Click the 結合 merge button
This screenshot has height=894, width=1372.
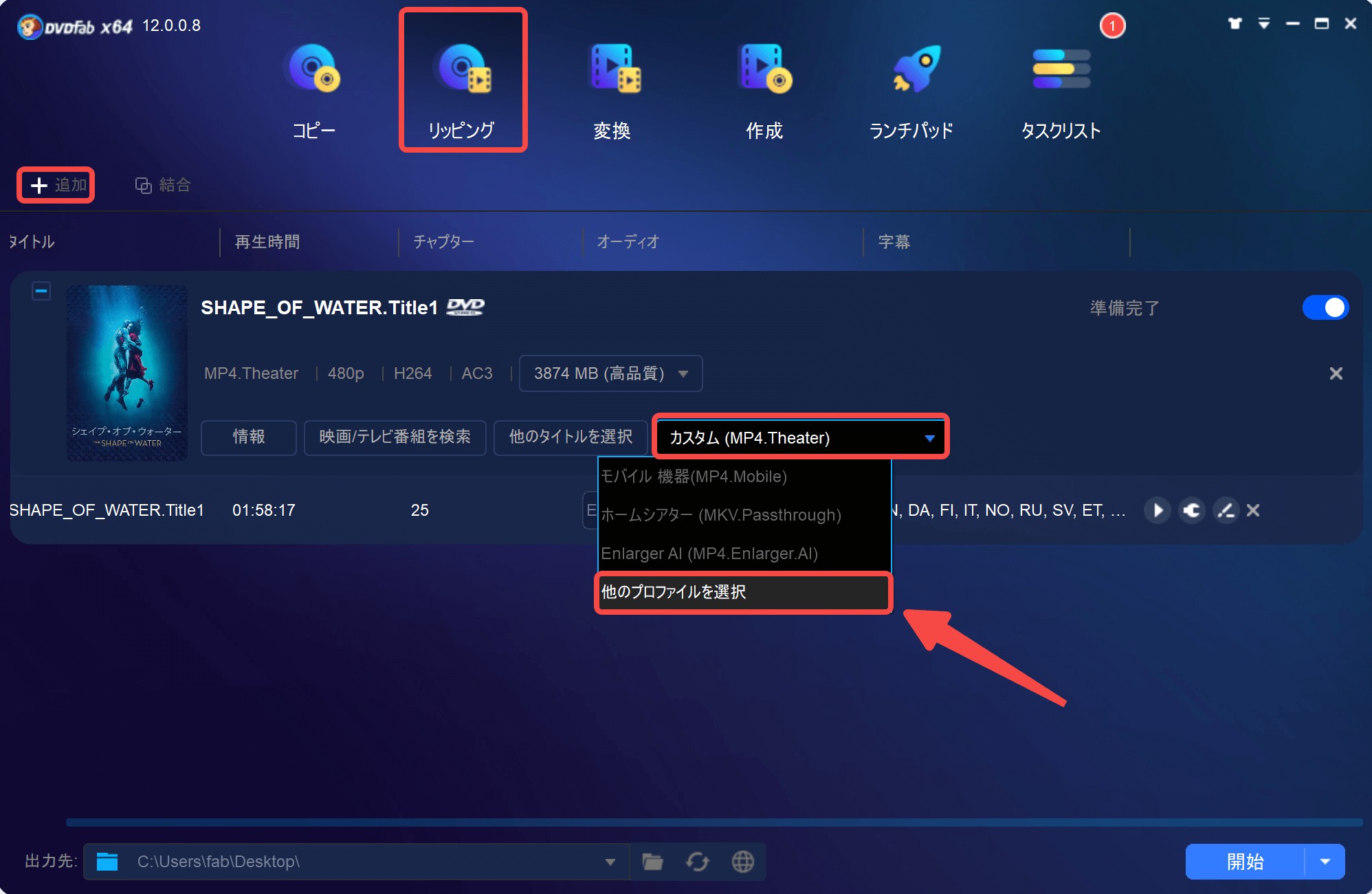[x=163, y=185]
